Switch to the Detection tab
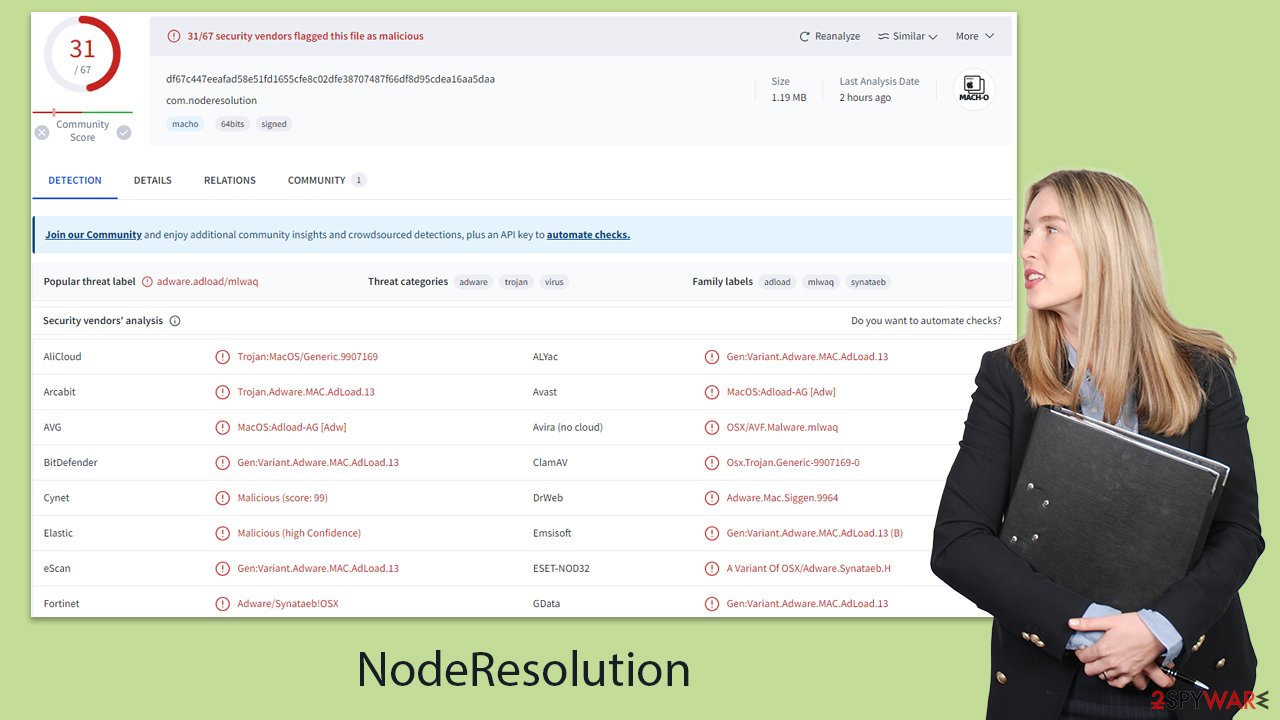This screenshot has height=720, width=1280. [75, 180]
